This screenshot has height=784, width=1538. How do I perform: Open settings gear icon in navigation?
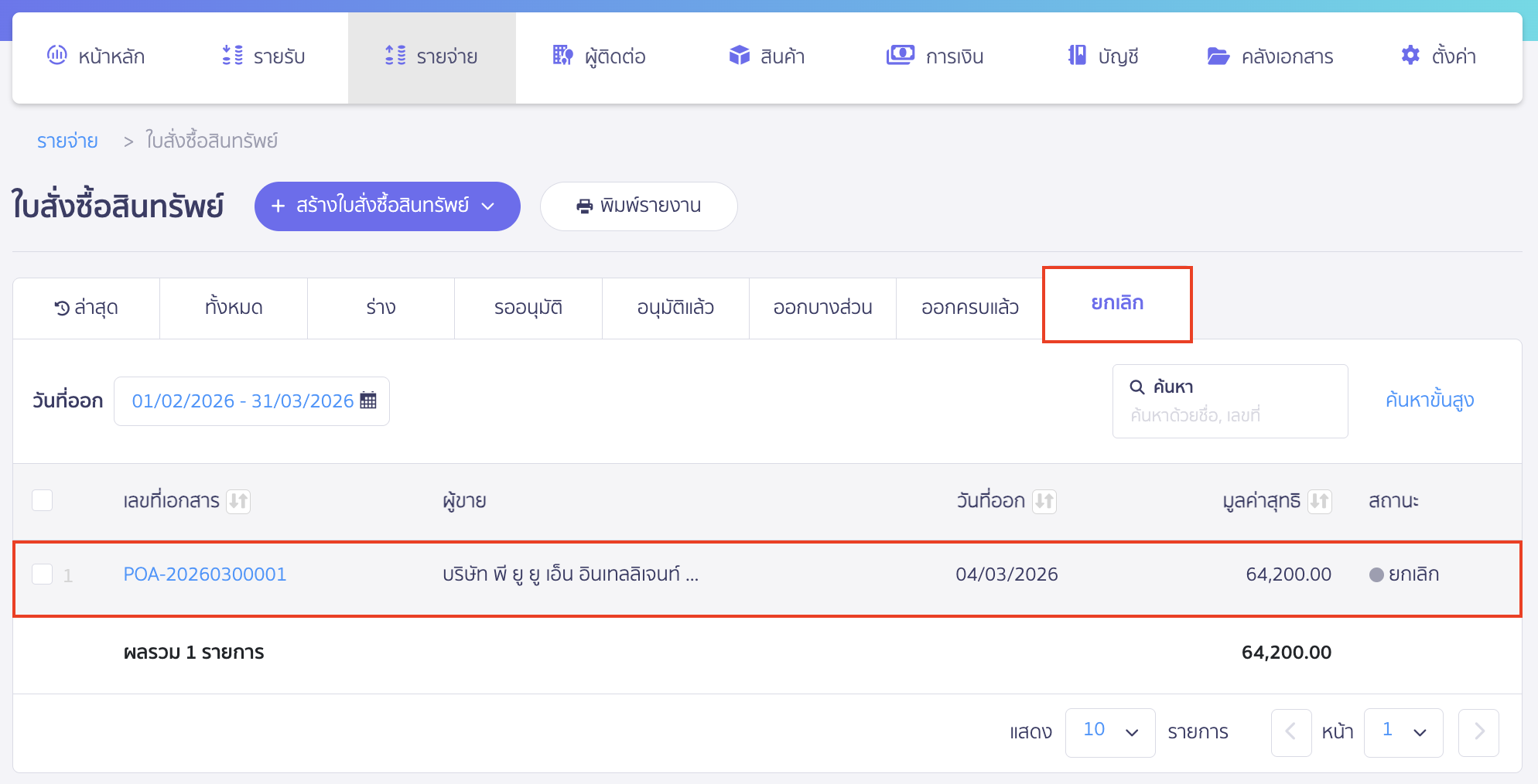[x=1410, y=56]
